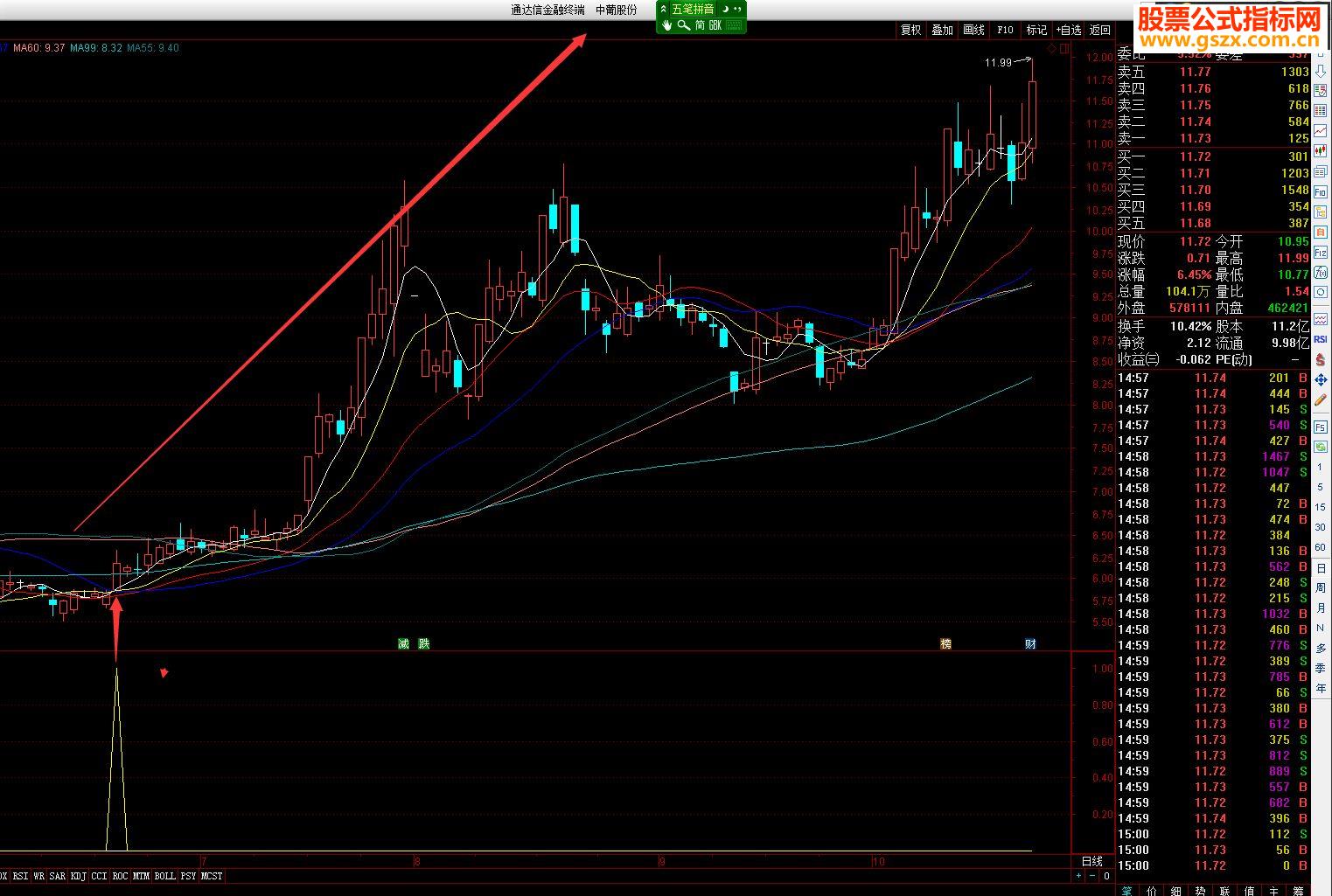Select daily 日 period

pos(1321,568)
